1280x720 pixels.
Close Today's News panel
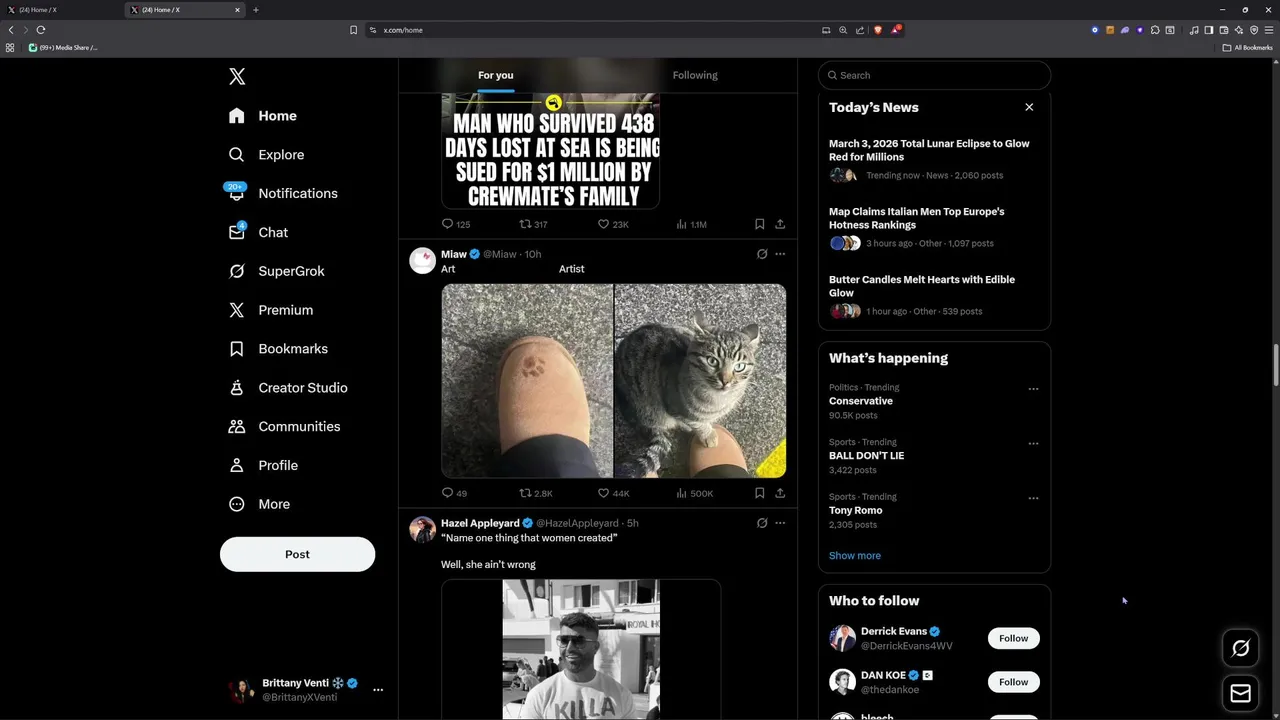click(x=1029, y=107)
